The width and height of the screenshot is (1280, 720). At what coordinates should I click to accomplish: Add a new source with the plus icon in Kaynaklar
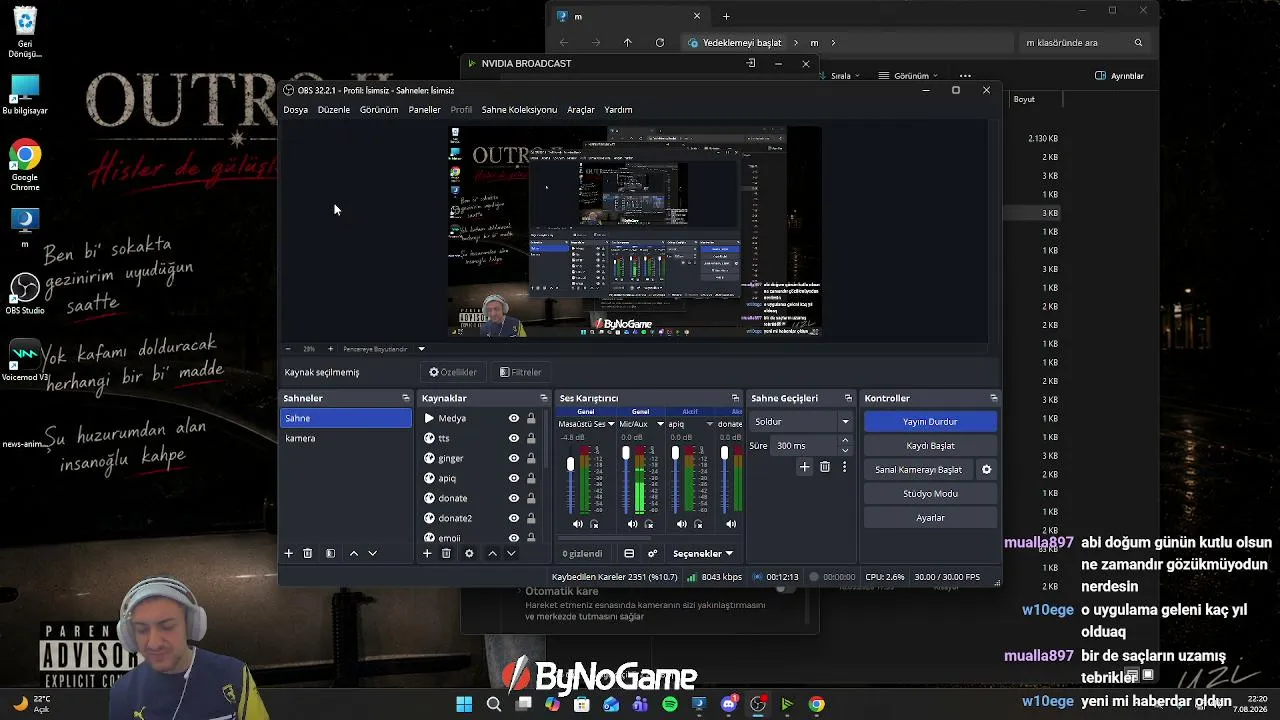click(x=427, y=553)
